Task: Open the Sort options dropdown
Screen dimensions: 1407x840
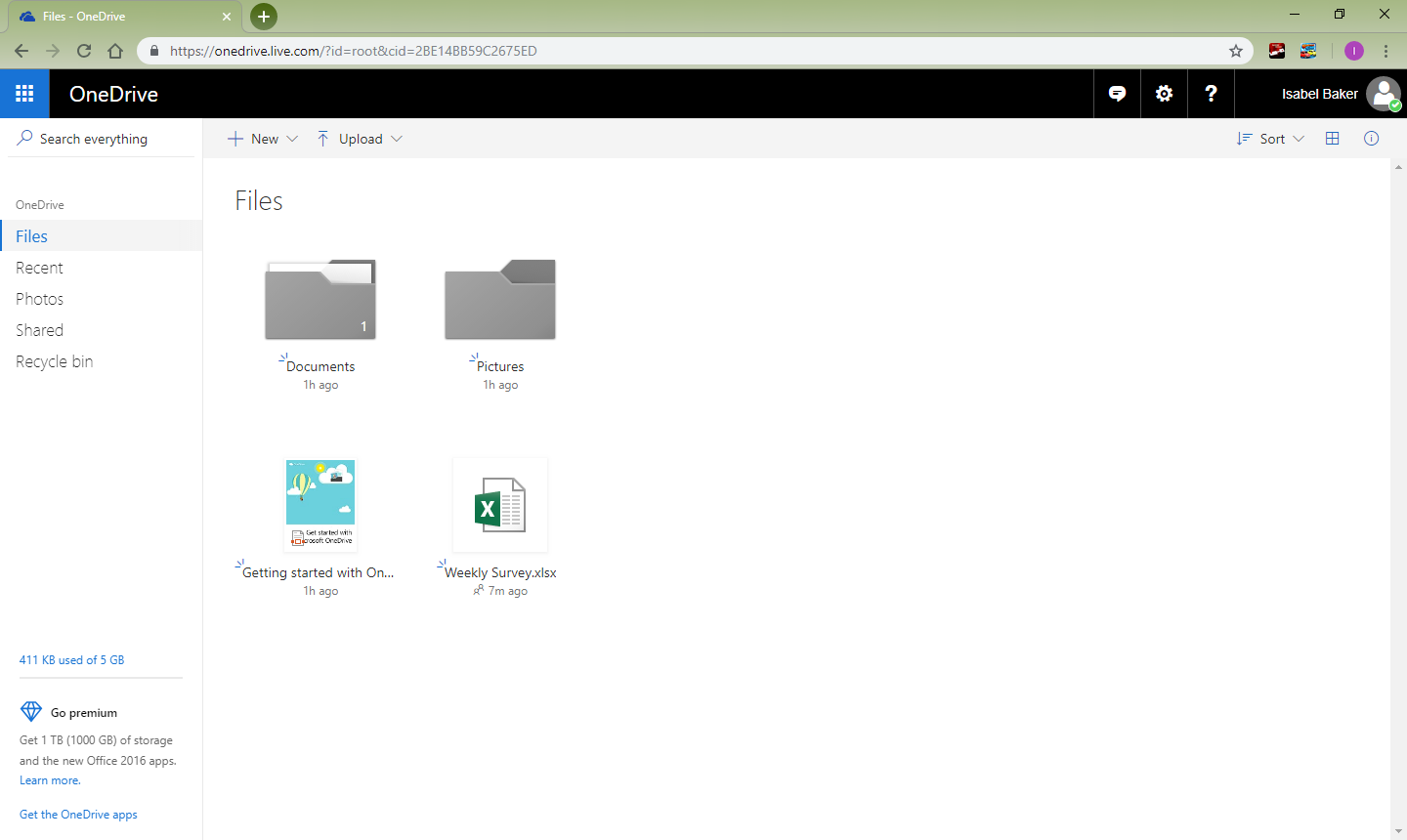Action: click(x=1270, y=139)
